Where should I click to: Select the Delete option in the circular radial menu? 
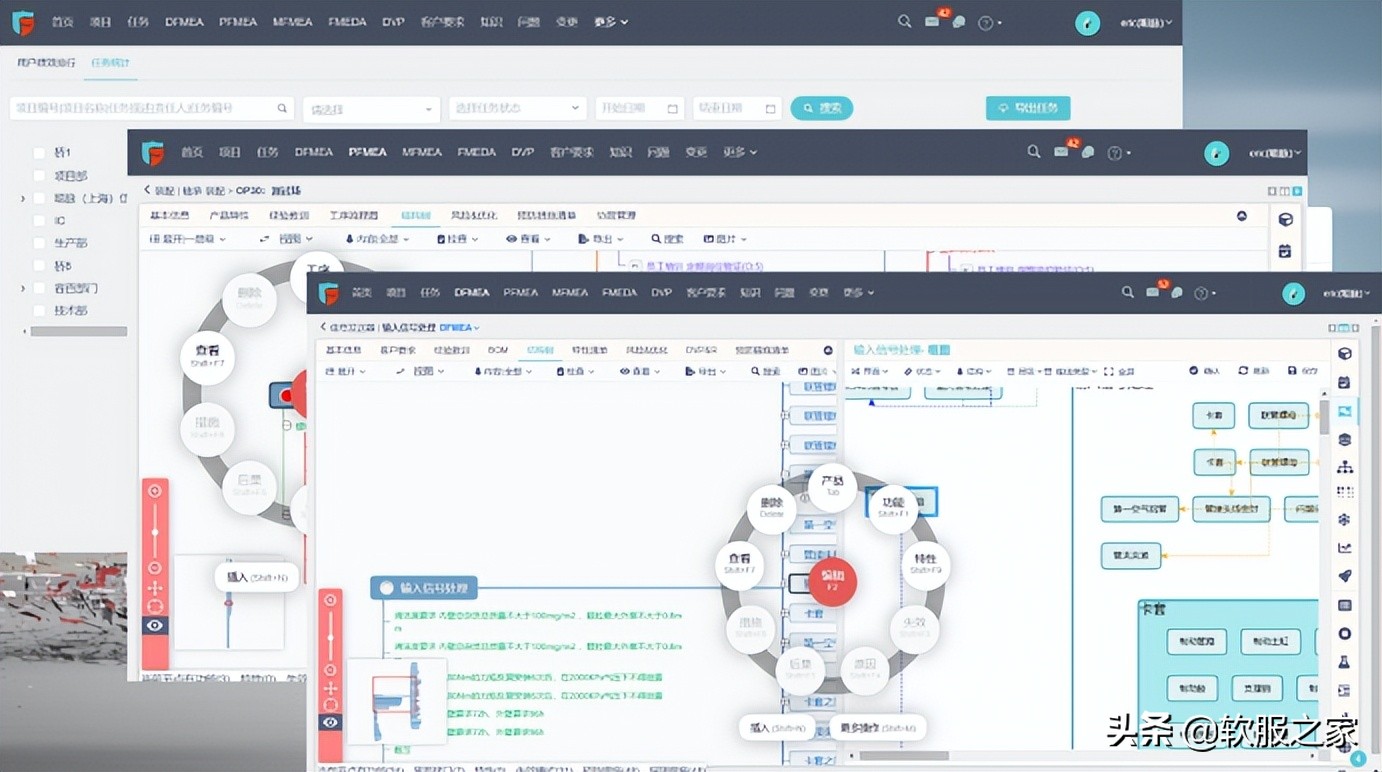point(772,508)
